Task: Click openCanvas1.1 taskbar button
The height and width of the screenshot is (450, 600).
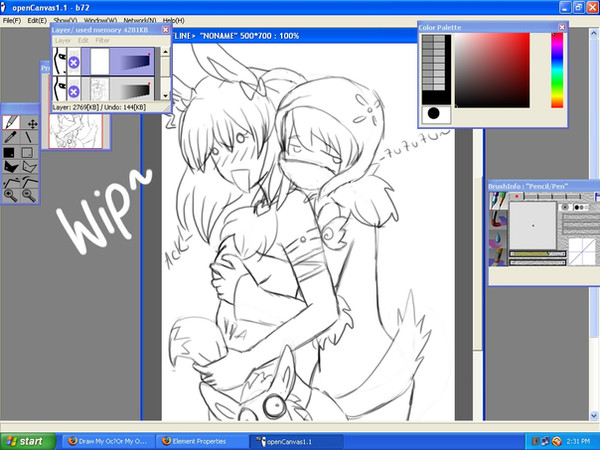Action: (x=296, y=441)
